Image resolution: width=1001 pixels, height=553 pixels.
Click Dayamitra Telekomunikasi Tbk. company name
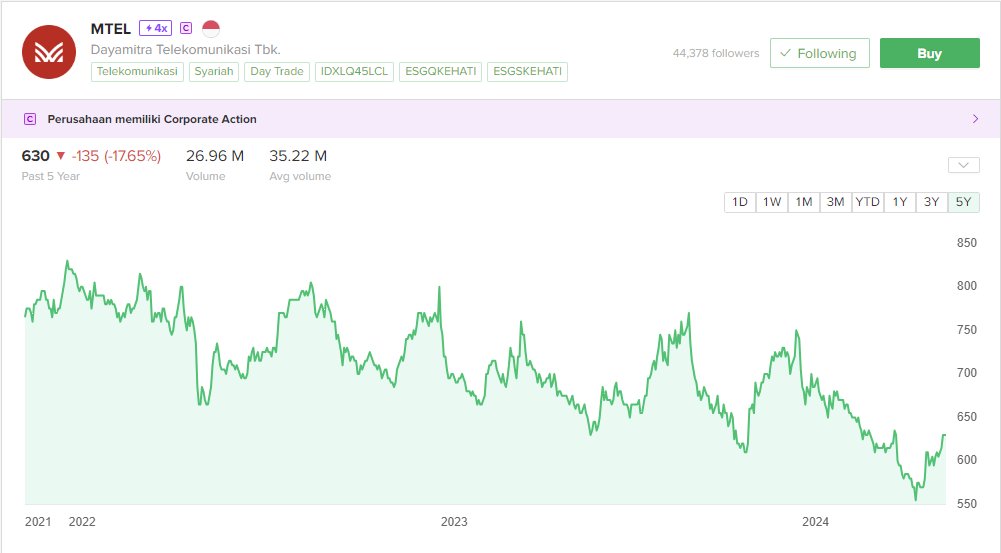(185, 50)
